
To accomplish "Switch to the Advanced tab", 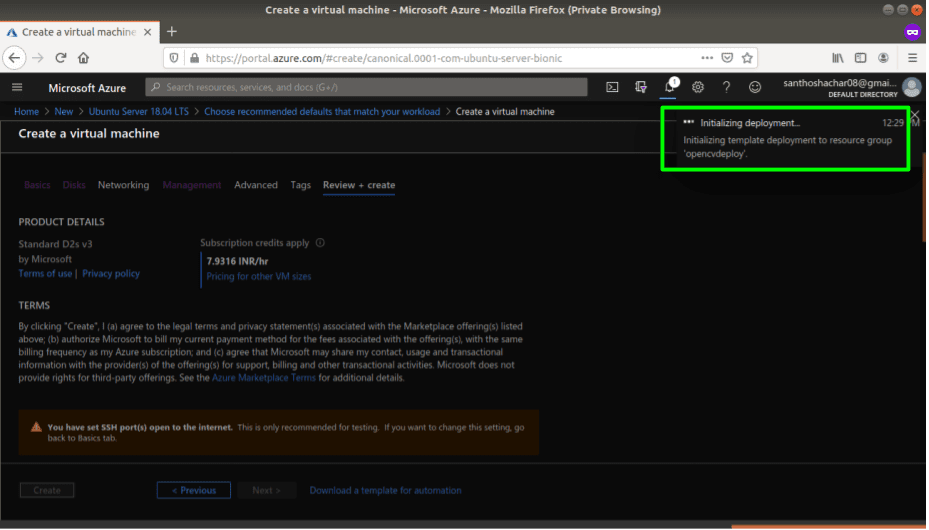I will tap(256, 185).
